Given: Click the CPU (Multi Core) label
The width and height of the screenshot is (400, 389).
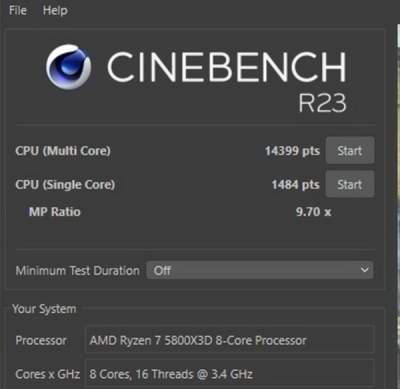Looking at the screenshot, I should [63, 151].
